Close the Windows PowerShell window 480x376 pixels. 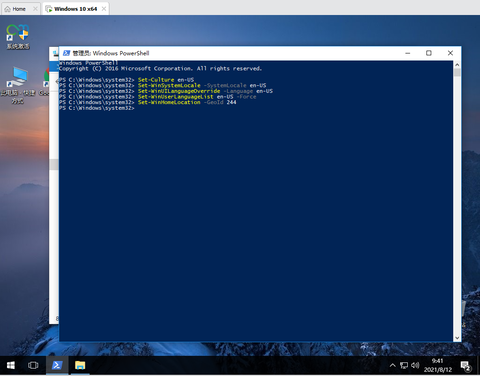tap(450, 53)
